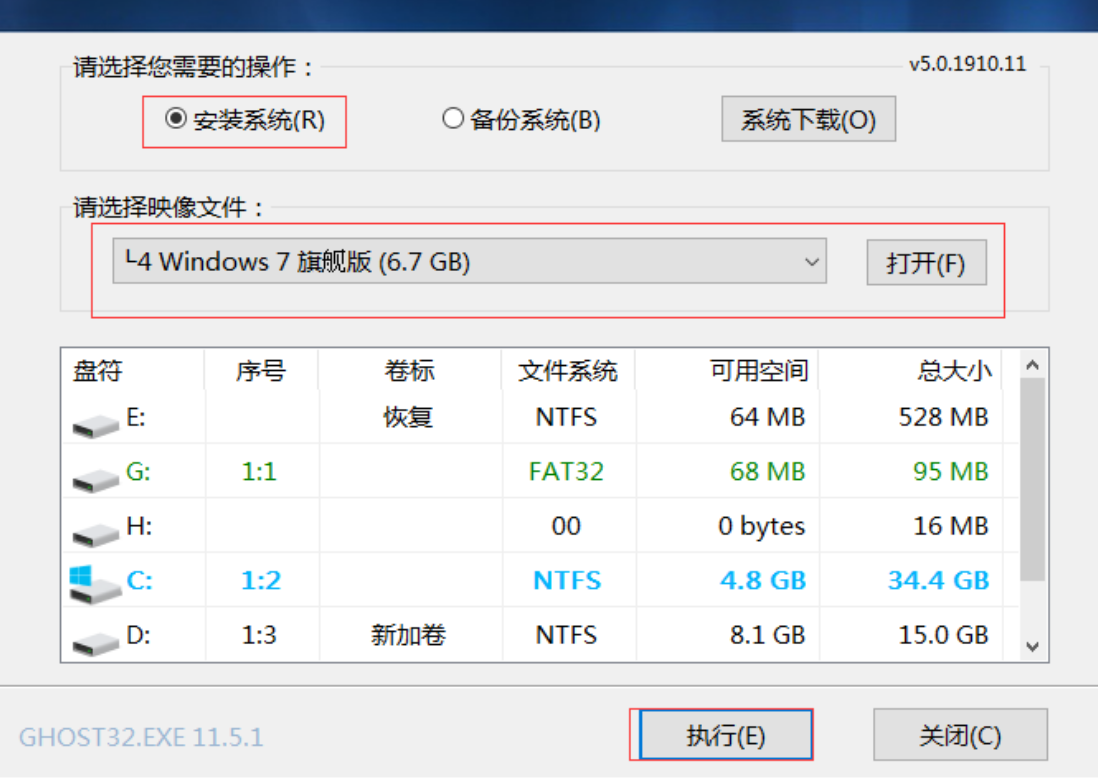
Task: Select the 备份系统(B) radio button
Action: pos(453,120)
